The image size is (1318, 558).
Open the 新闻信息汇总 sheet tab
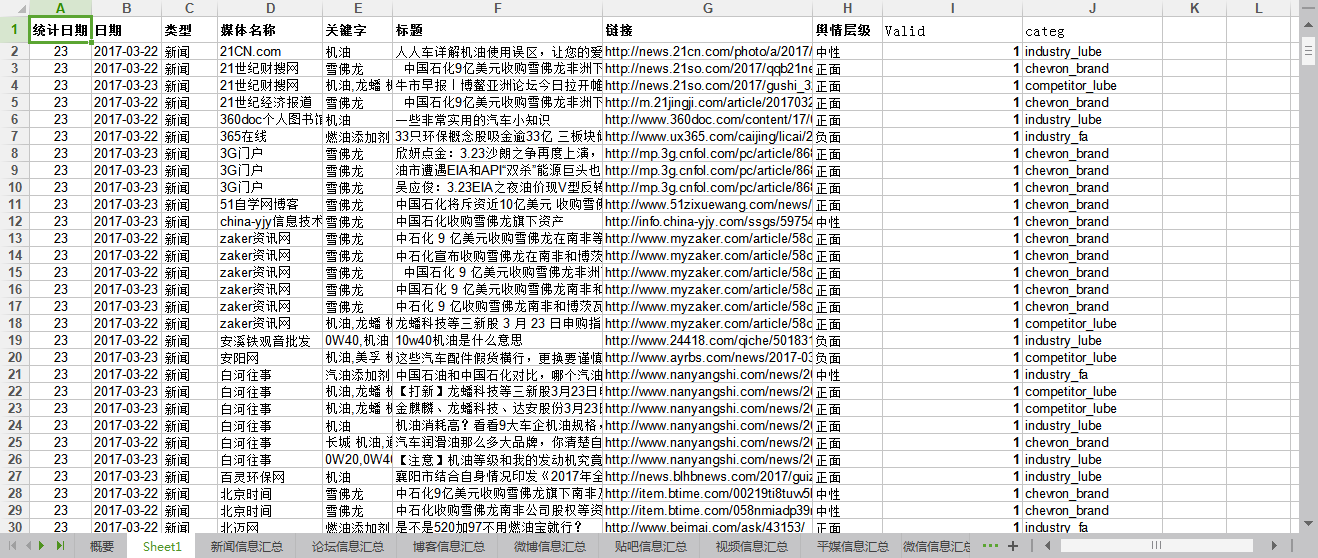(x=246, y=546)
